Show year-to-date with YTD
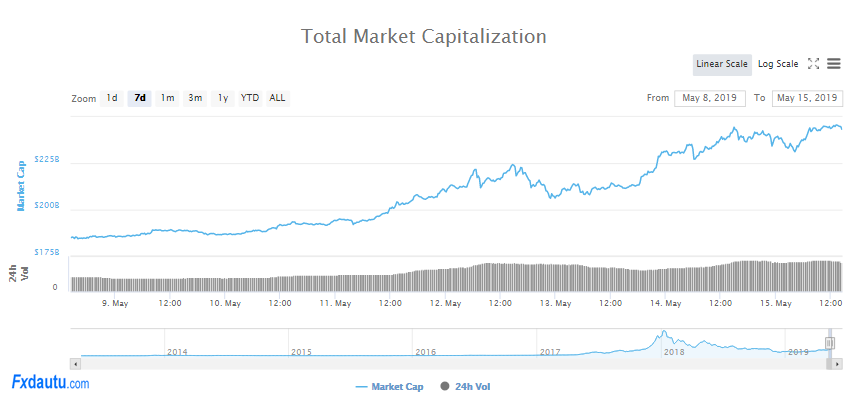 pos(250,98)
